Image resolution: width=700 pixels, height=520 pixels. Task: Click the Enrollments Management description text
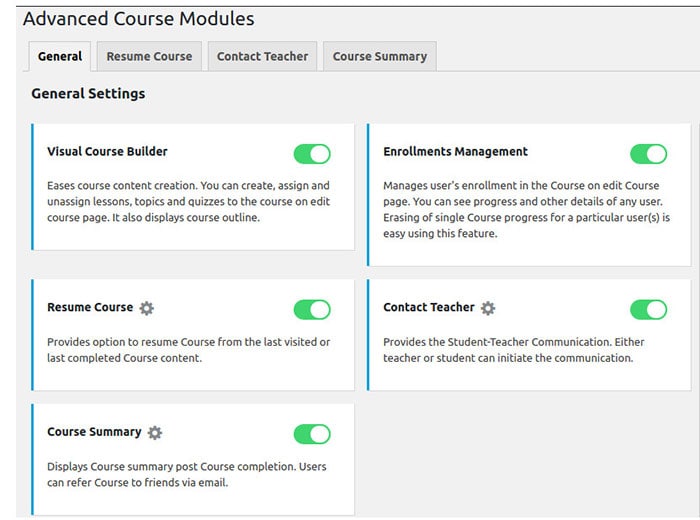pyautogui.click(x=522, y=210)
